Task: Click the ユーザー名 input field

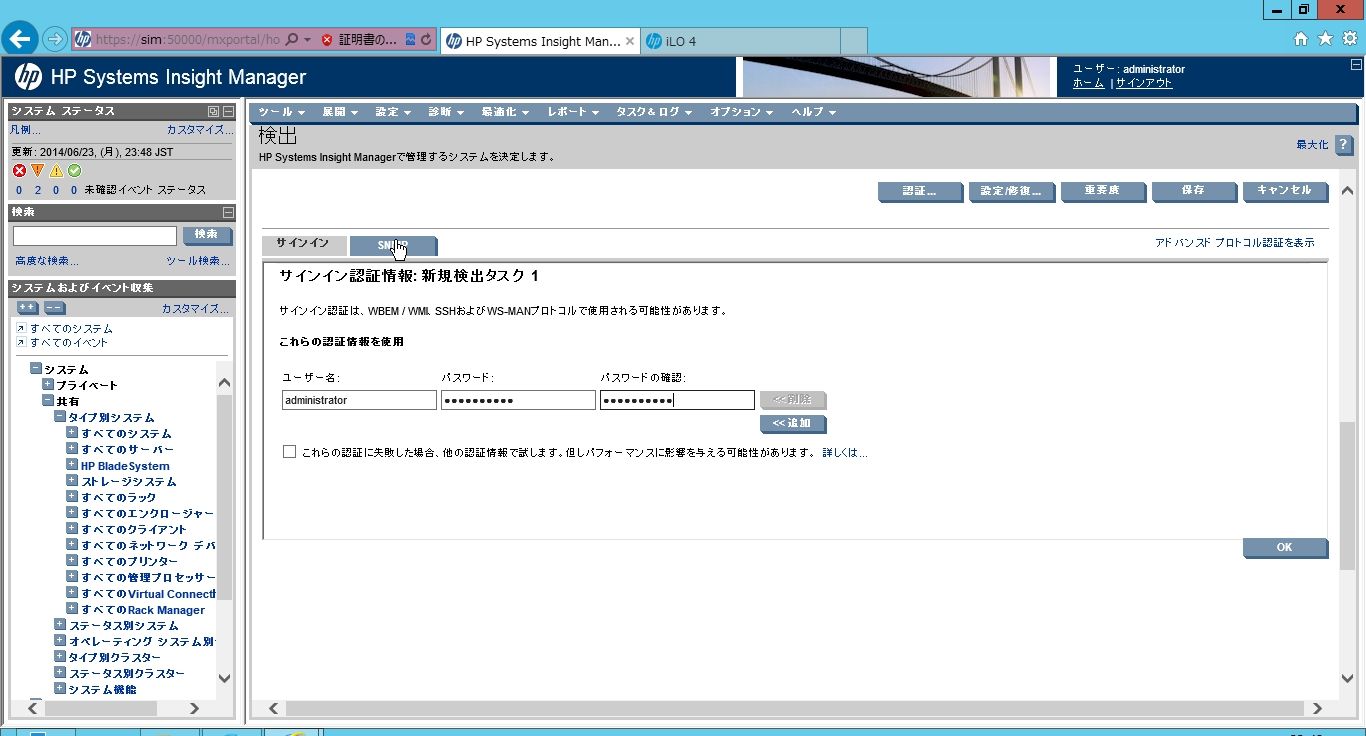Action: (359, 400)
